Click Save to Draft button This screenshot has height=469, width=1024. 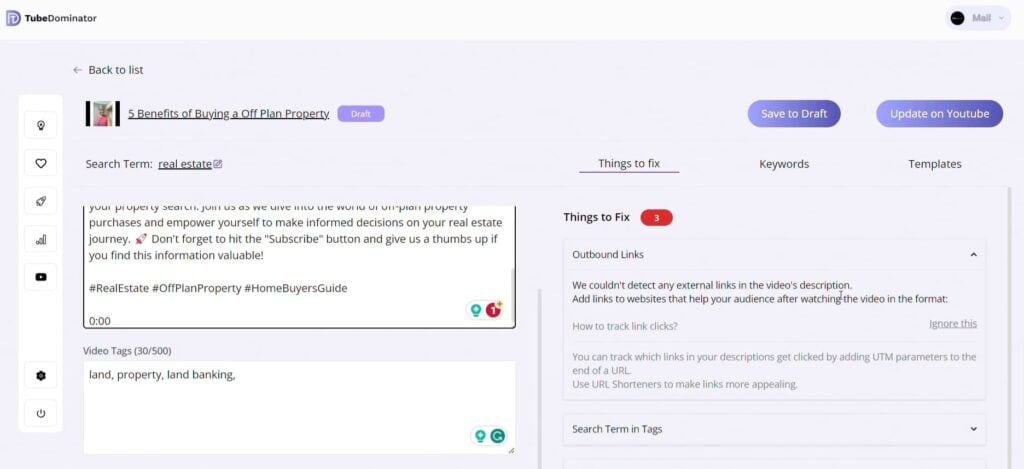(794, 114)
